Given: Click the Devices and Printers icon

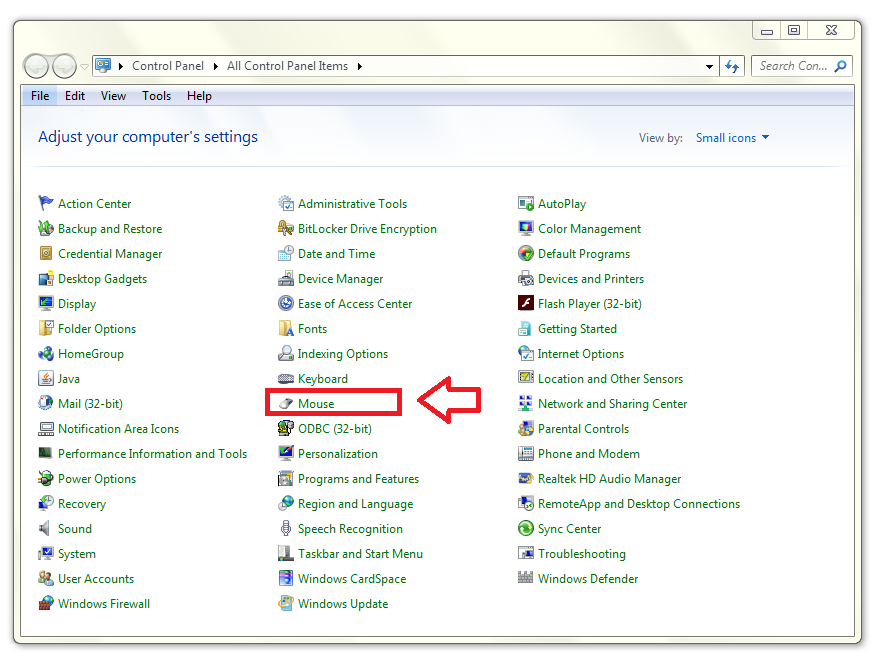Looking at the screenshot, I should pyautogui.click(x=526, y=279).
